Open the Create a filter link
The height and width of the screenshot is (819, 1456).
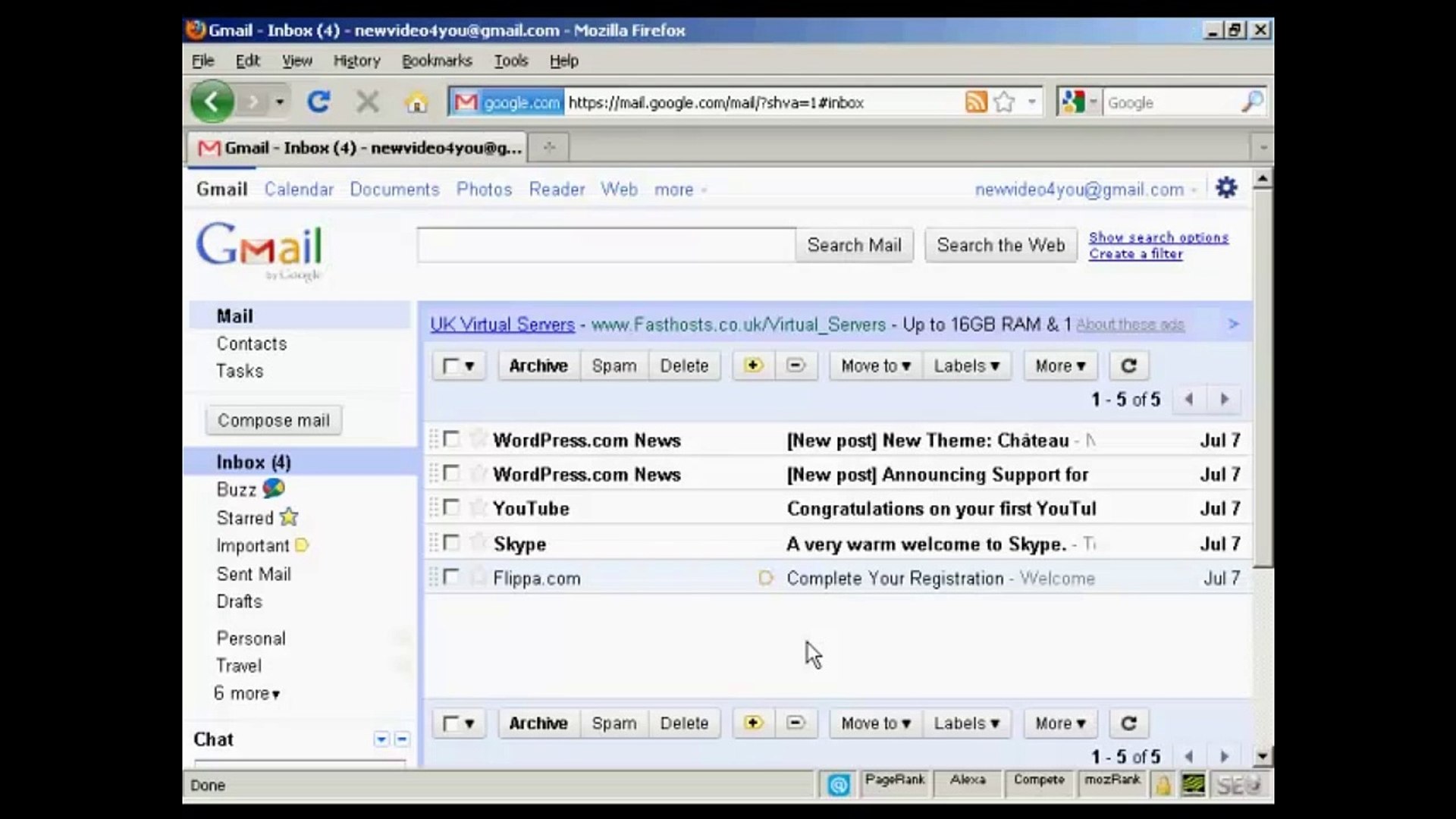(x=1135, y=253)
